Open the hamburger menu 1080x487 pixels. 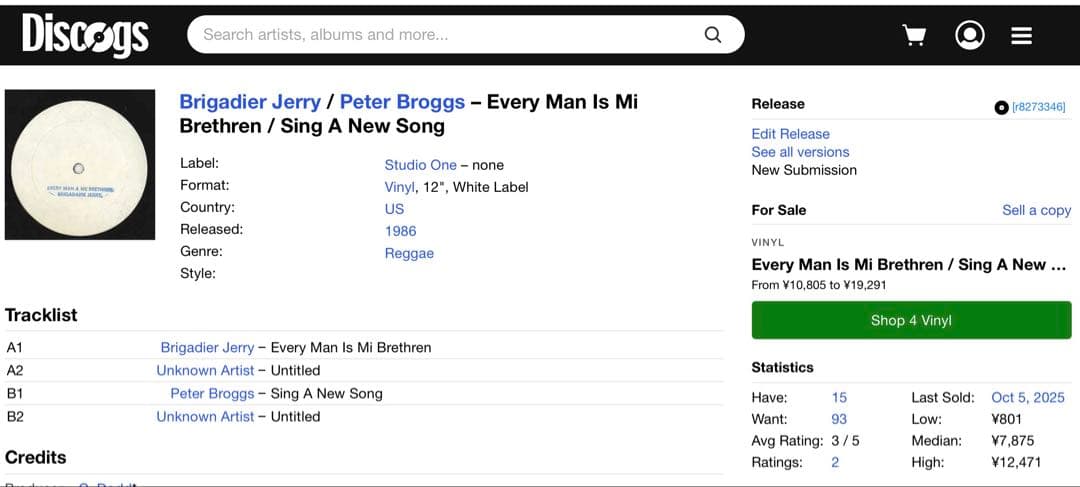1021,35
